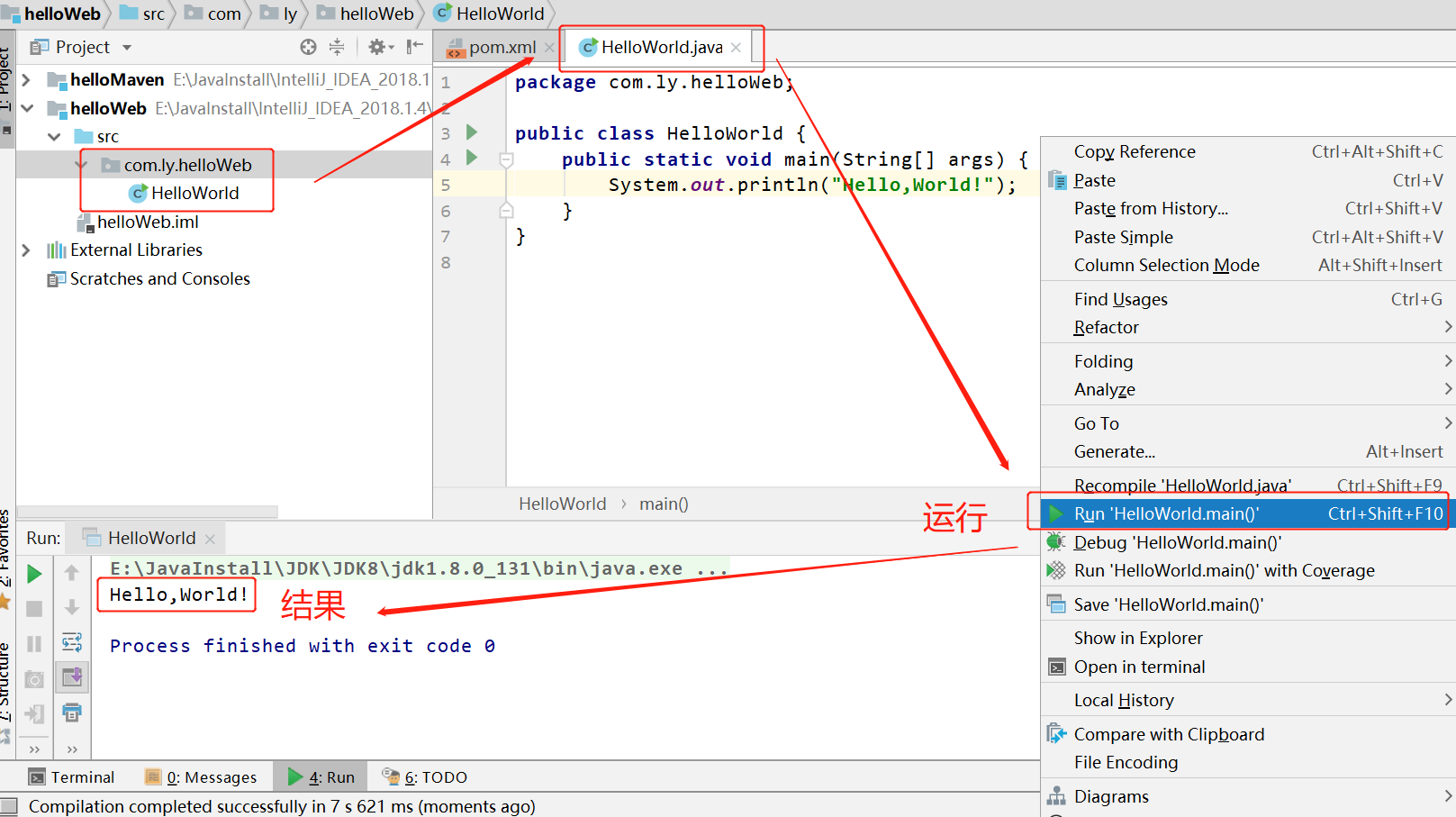The height and width of the screenshot is (817, 1456).
Task: Click the Compare with Clipboard icon
Action: point(1056,734)
